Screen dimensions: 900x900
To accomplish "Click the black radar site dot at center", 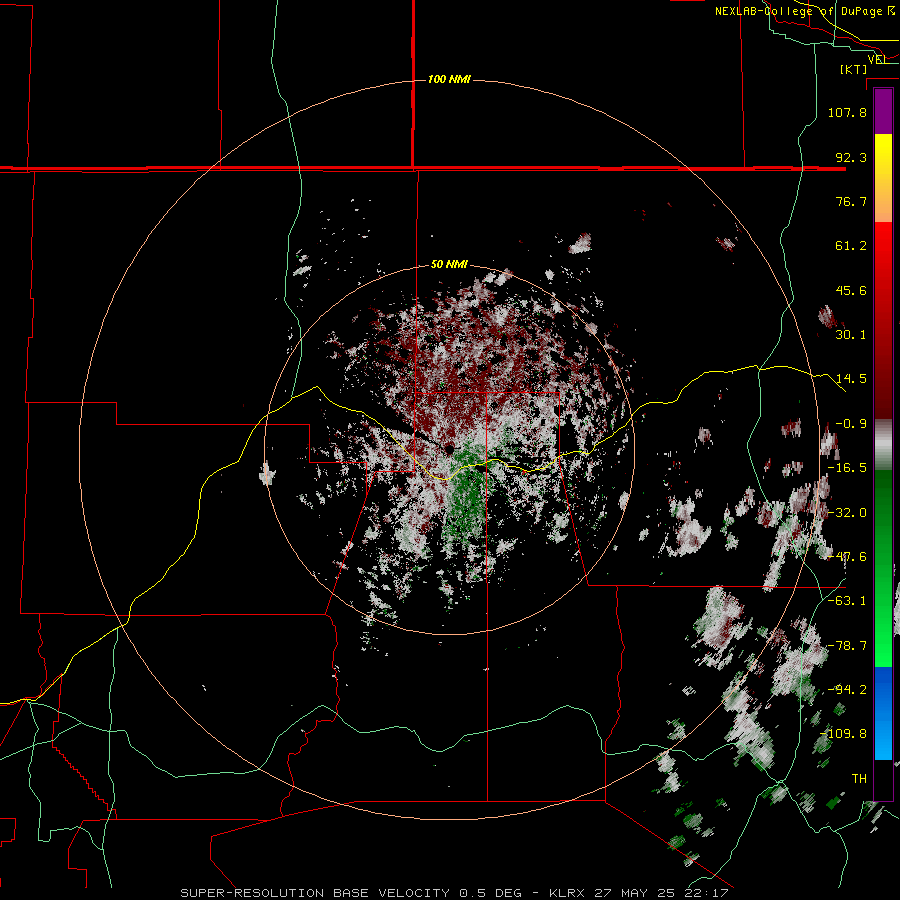I will (449, 449).
